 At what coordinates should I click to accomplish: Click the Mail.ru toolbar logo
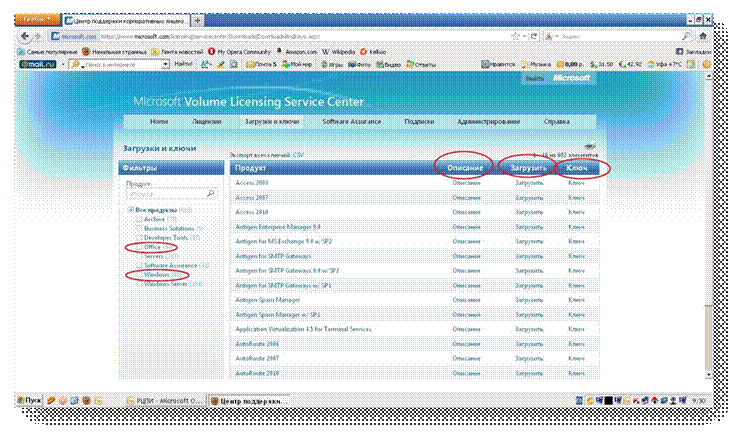click(38, 64)
